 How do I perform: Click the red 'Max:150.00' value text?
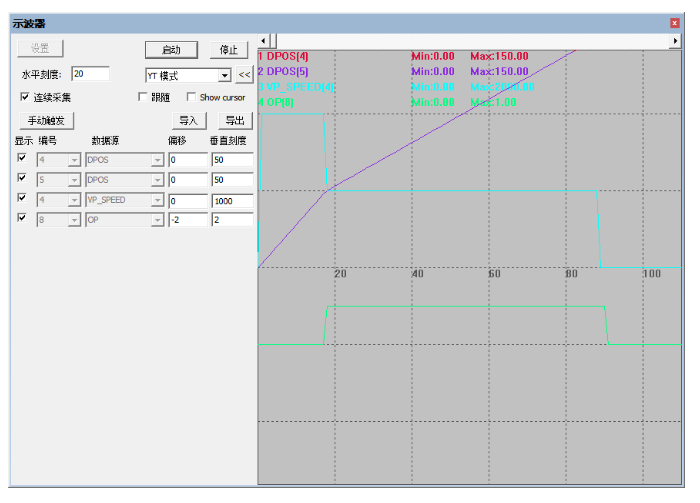(499, 56)
